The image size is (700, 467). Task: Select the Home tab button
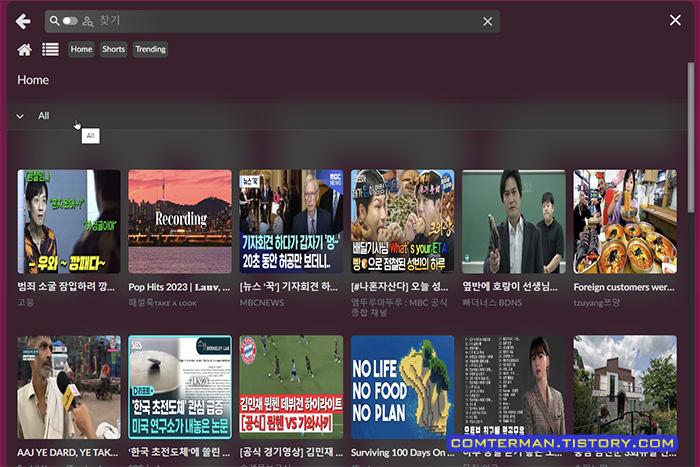click(81, 49)
